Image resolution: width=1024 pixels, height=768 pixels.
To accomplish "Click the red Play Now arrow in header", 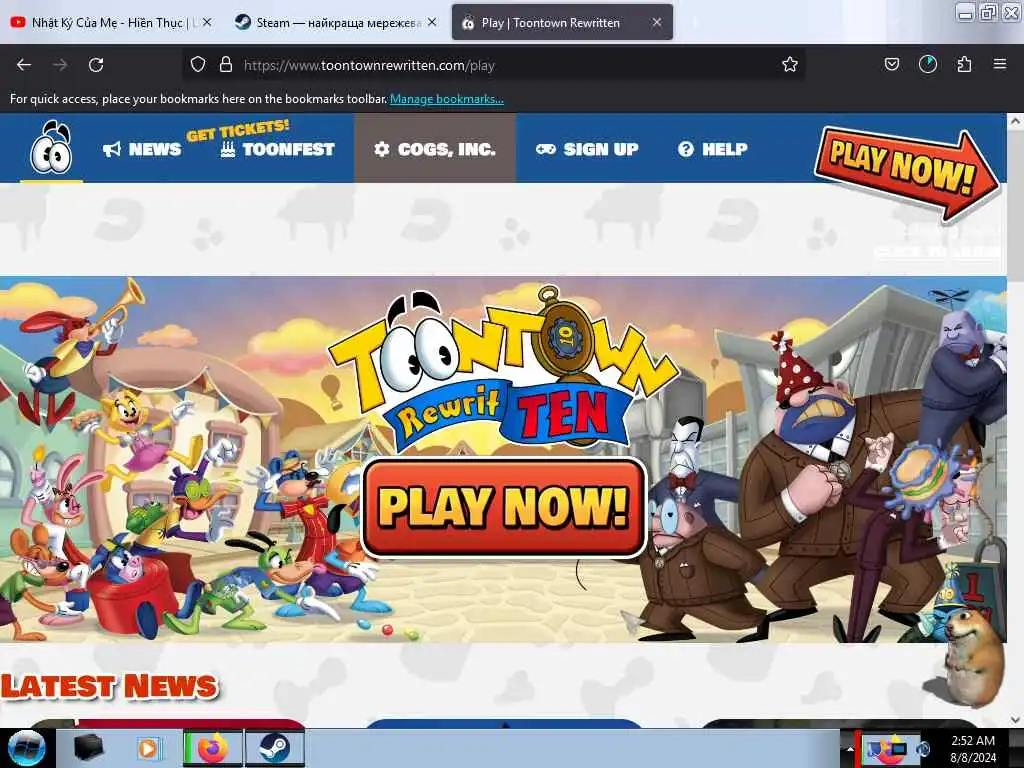I will 906,172.
